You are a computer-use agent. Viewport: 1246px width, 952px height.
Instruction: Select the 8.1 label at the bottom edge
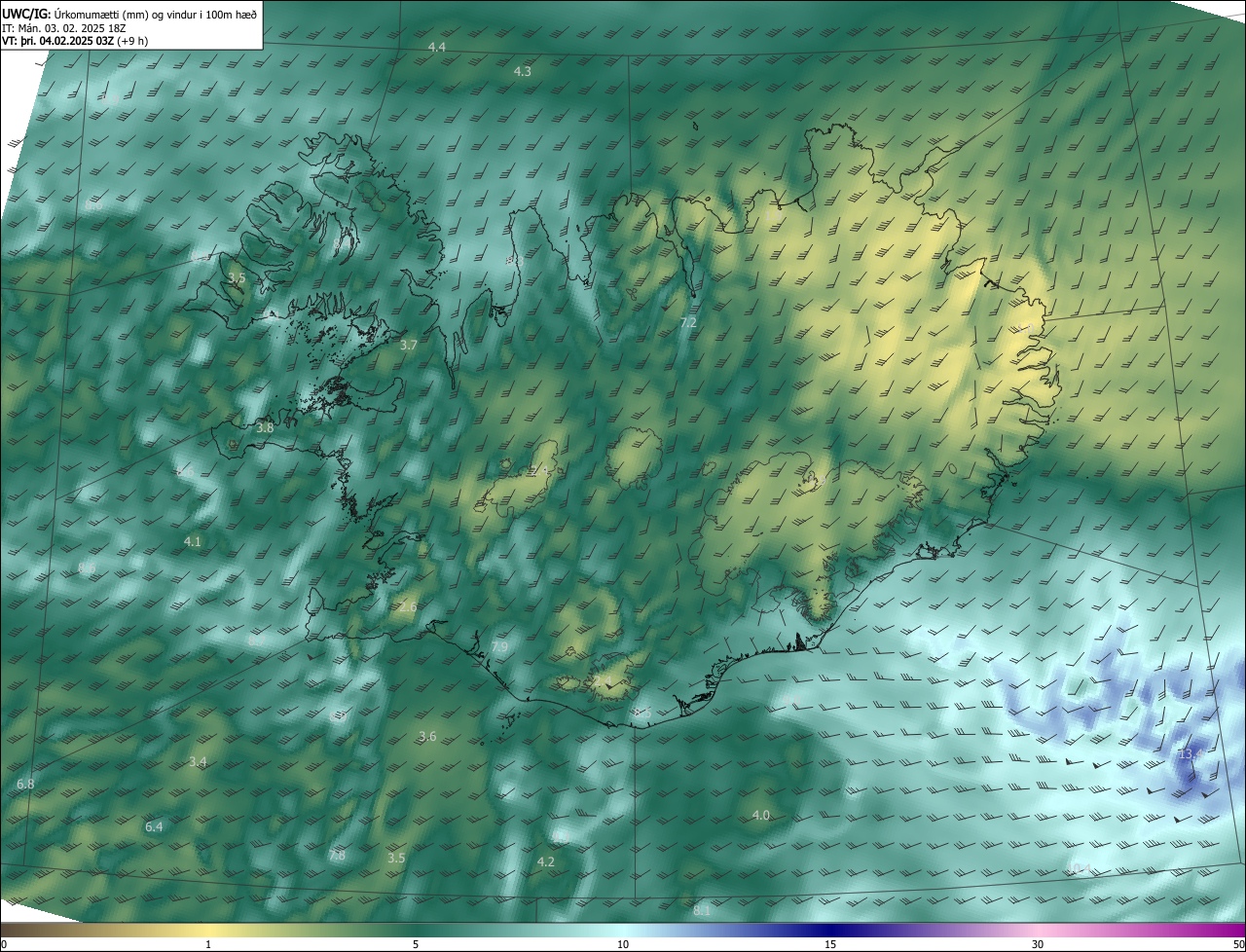702,911
